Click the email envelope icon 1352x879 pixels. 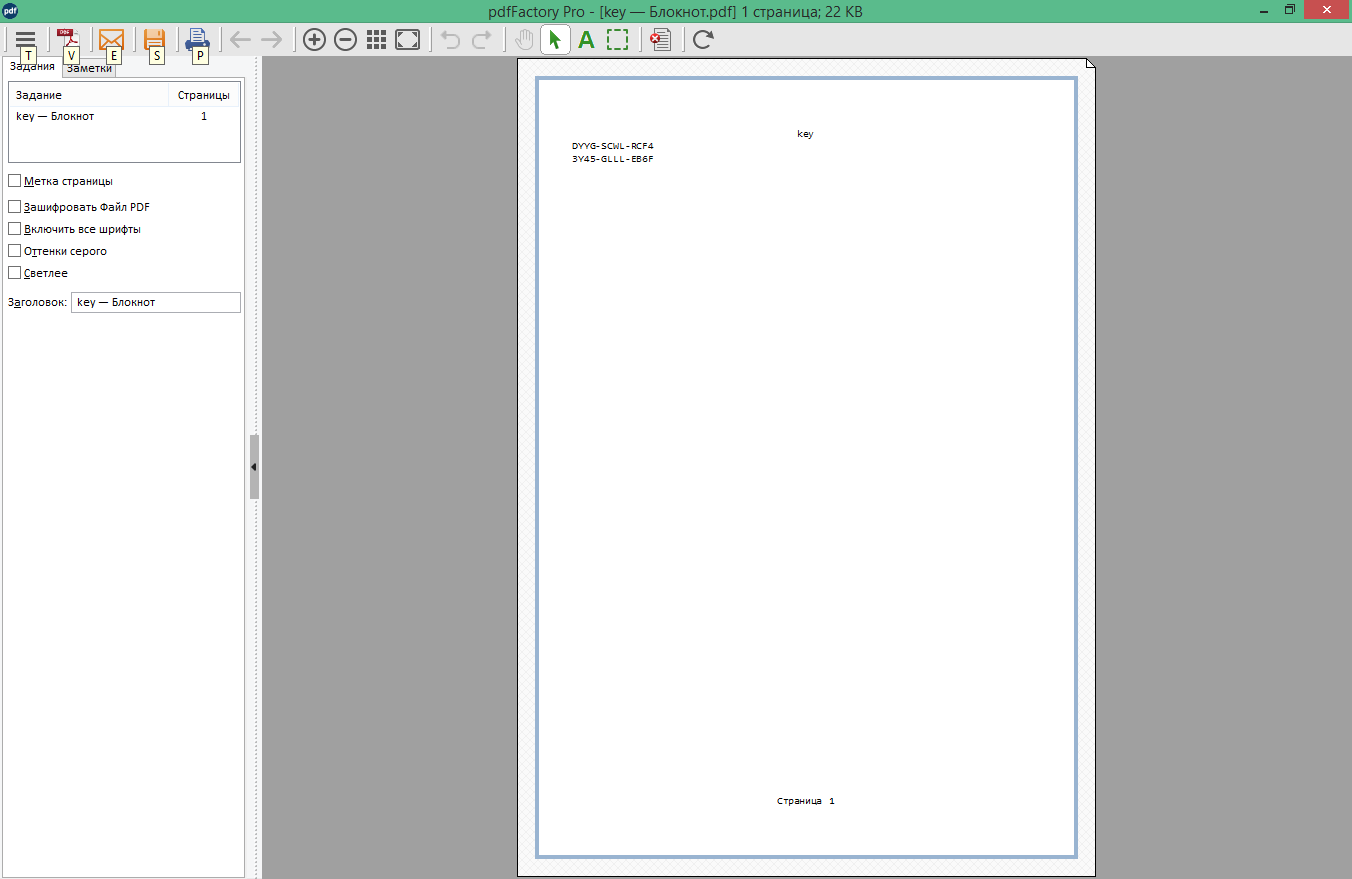tap(111, 39)
